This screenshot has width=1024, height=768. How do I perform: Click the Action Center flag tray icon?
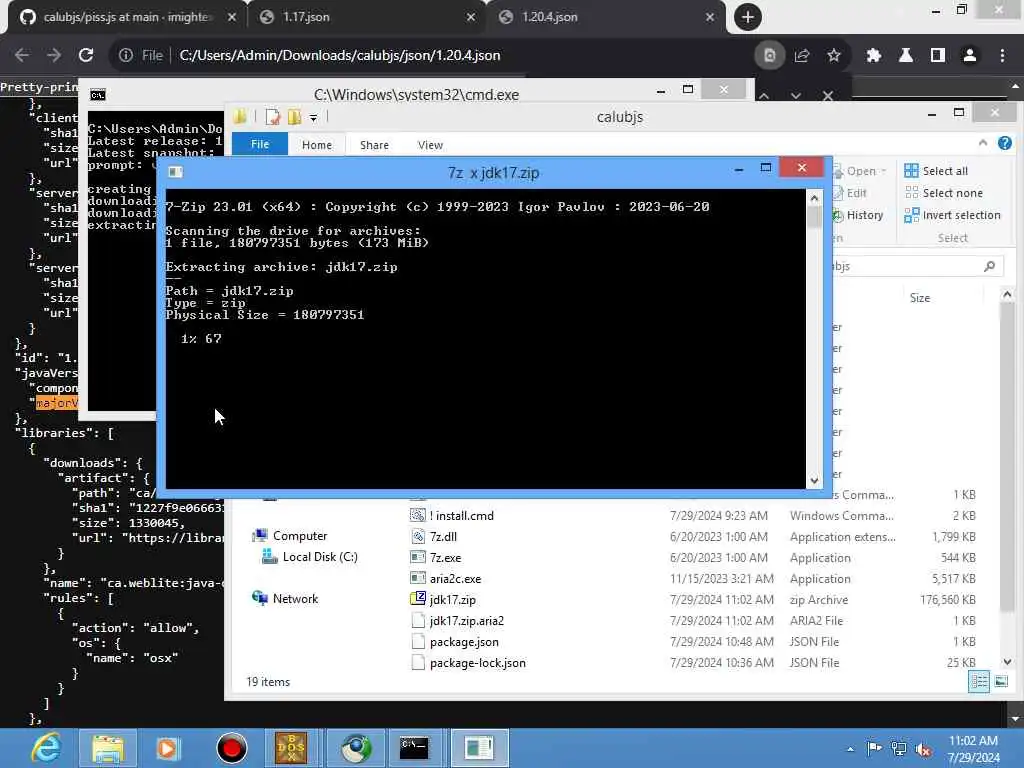(874, 748)
